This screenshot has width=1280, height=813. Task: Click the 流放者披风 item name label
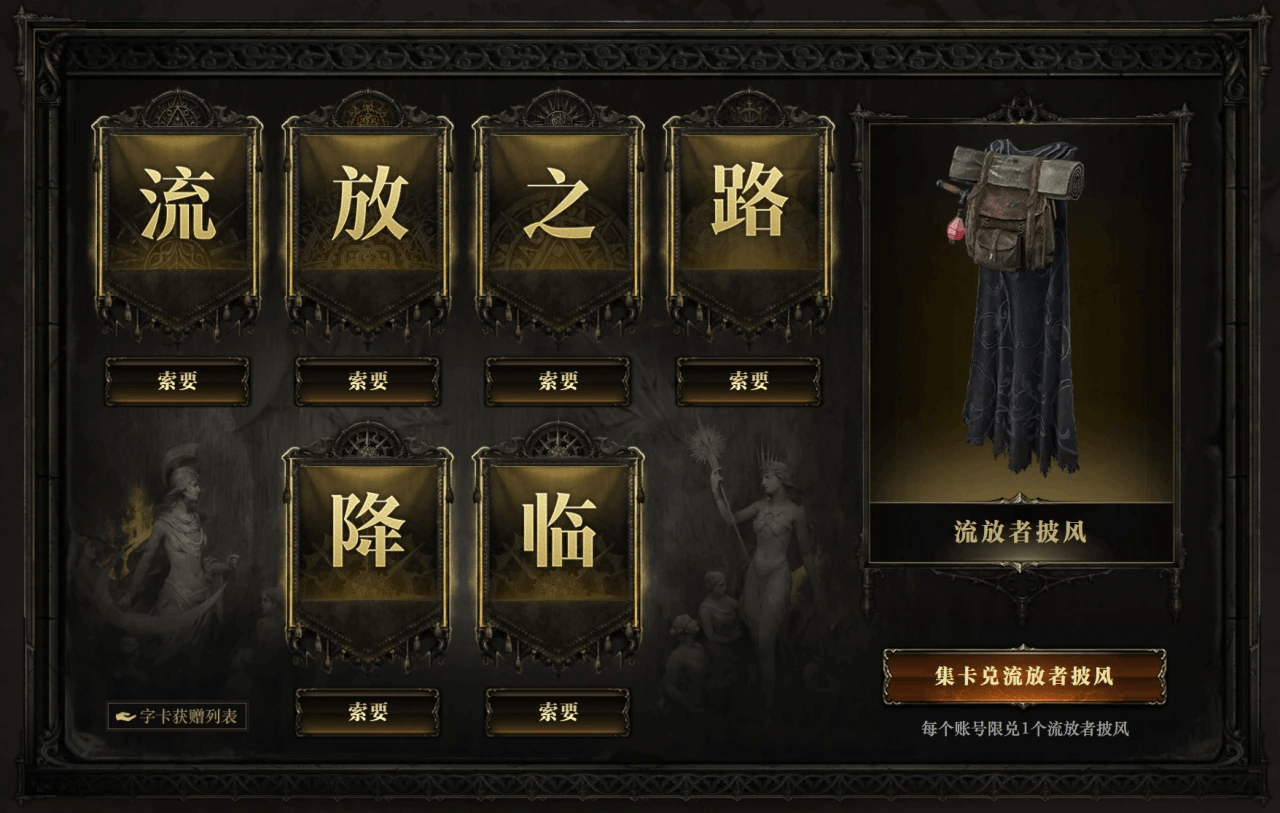tap(1021, 532)
